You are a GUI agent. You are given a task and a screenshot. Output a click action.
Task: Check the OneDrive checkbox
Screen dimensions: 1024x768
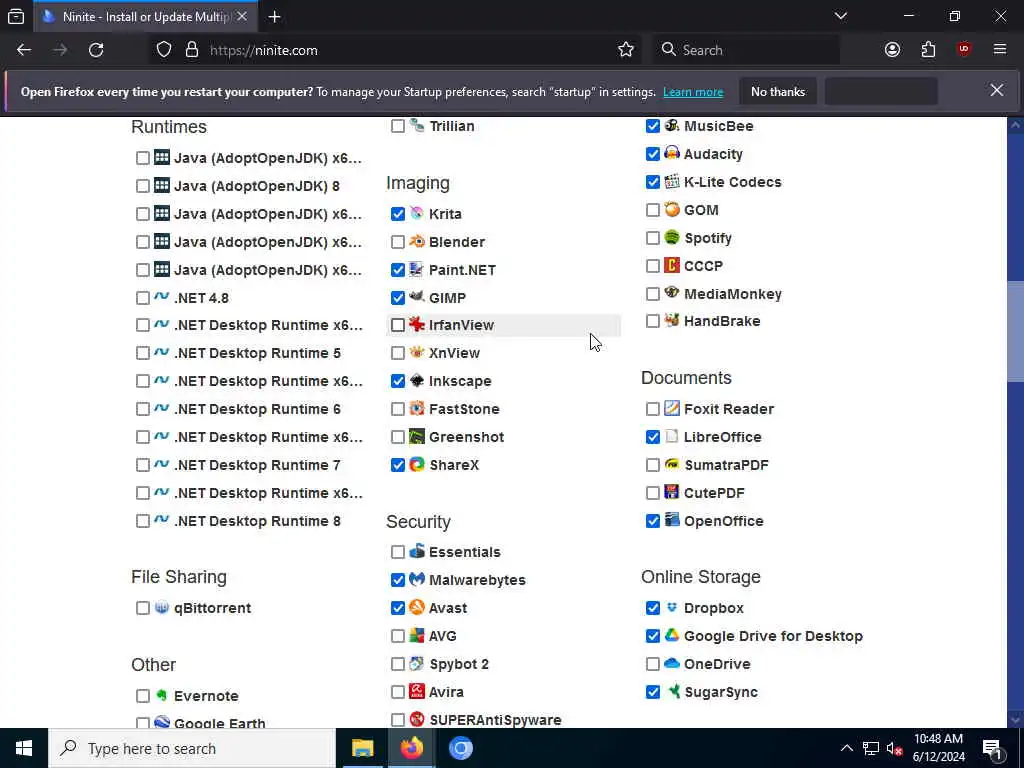(652, 664)
